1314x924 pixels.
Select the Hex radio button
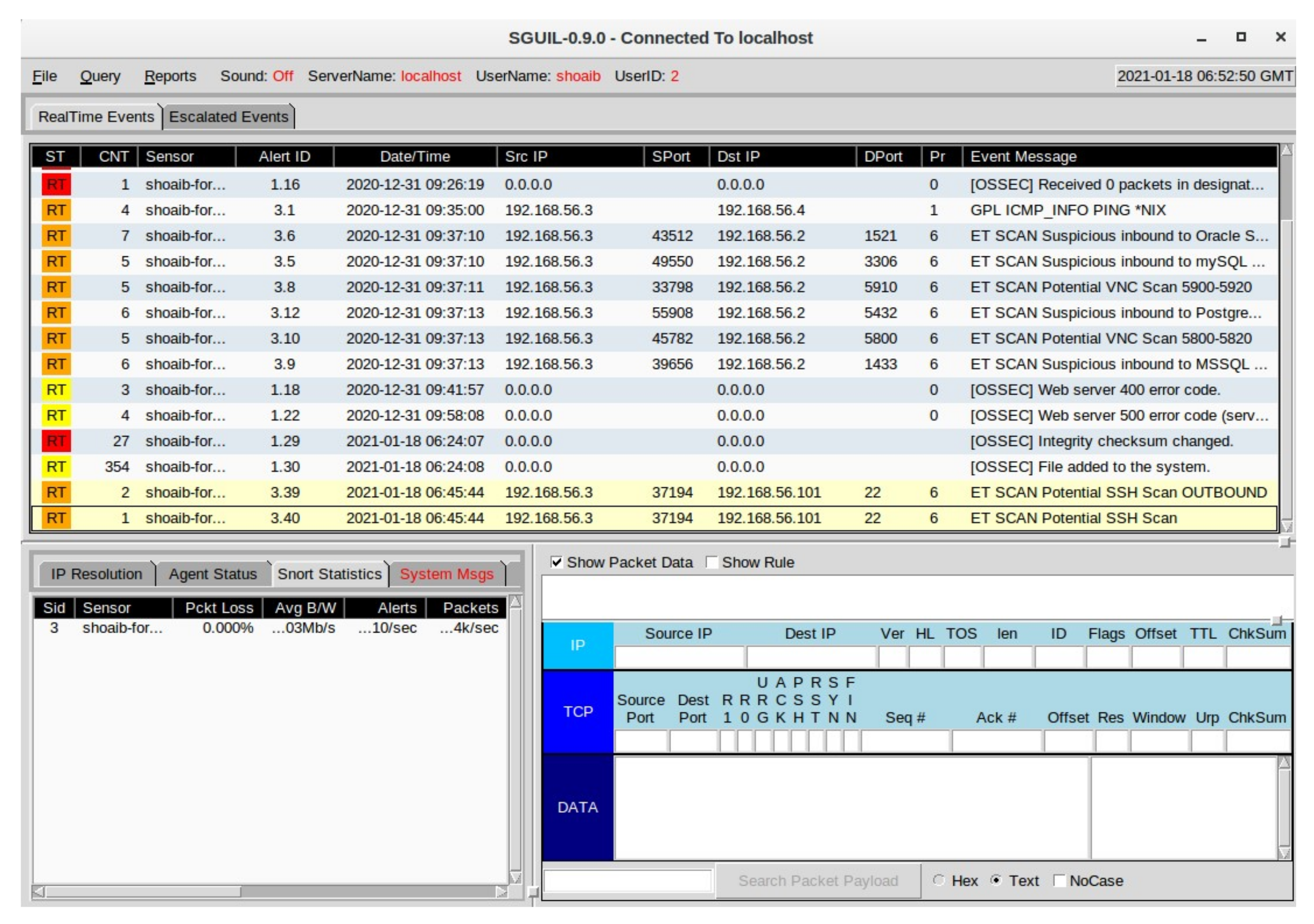coord(938,880)
